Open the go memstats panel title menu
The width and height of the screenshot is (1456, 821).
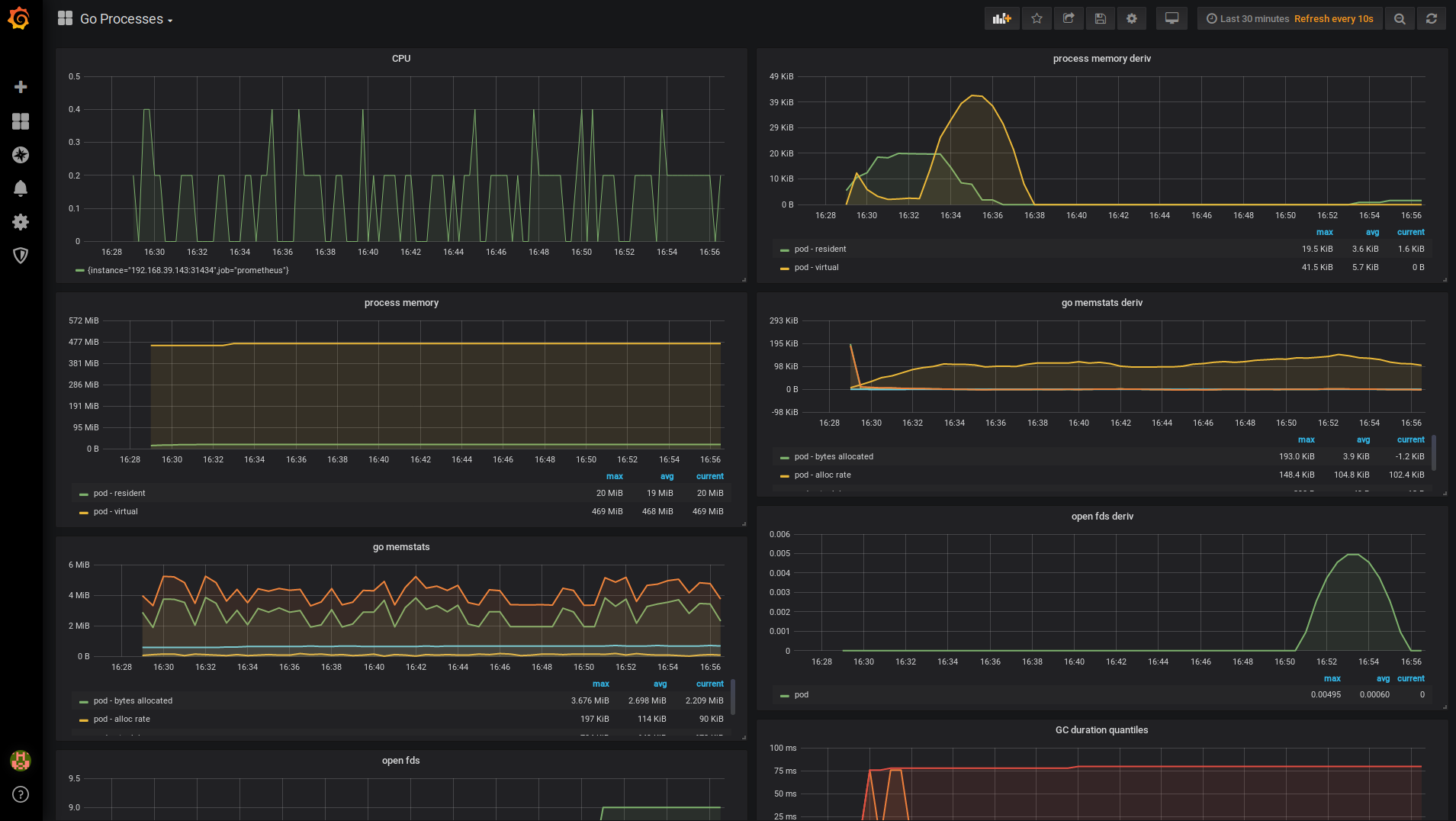coord(401,547)
